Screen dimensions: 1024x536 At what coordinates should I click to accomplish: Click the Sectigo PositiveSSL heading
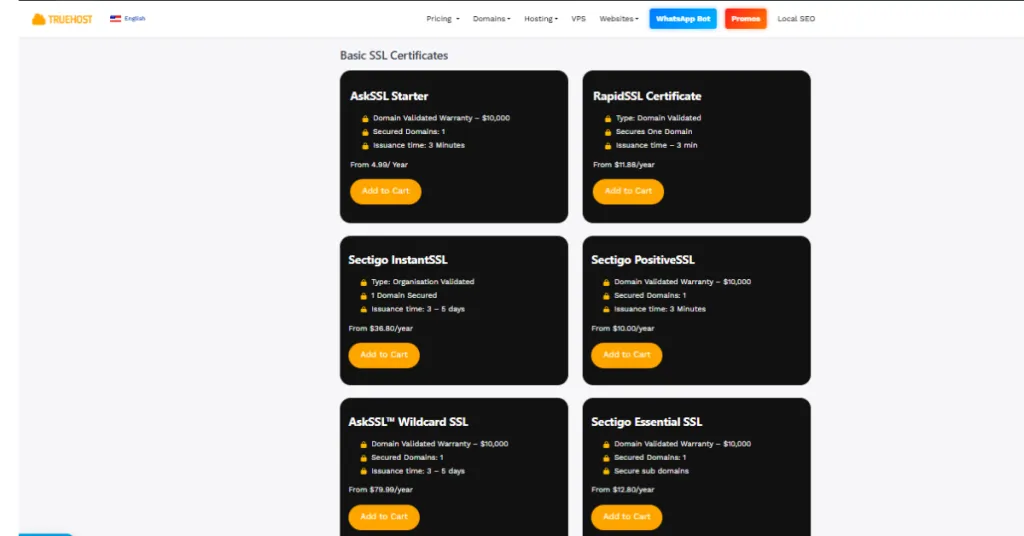click(643, 260)
